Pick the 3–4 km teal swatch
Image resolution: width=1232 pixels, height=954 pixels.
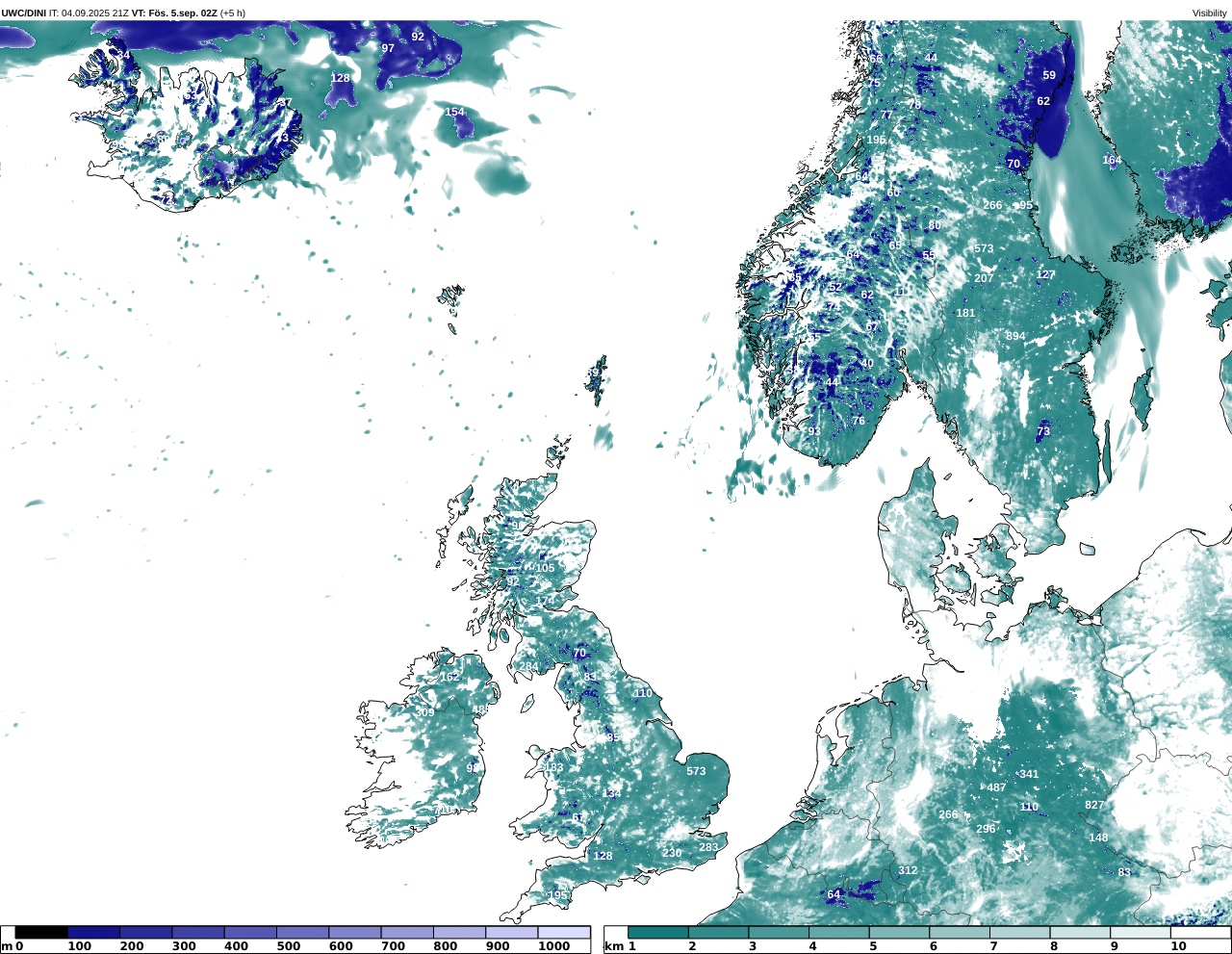pos(779,932)
